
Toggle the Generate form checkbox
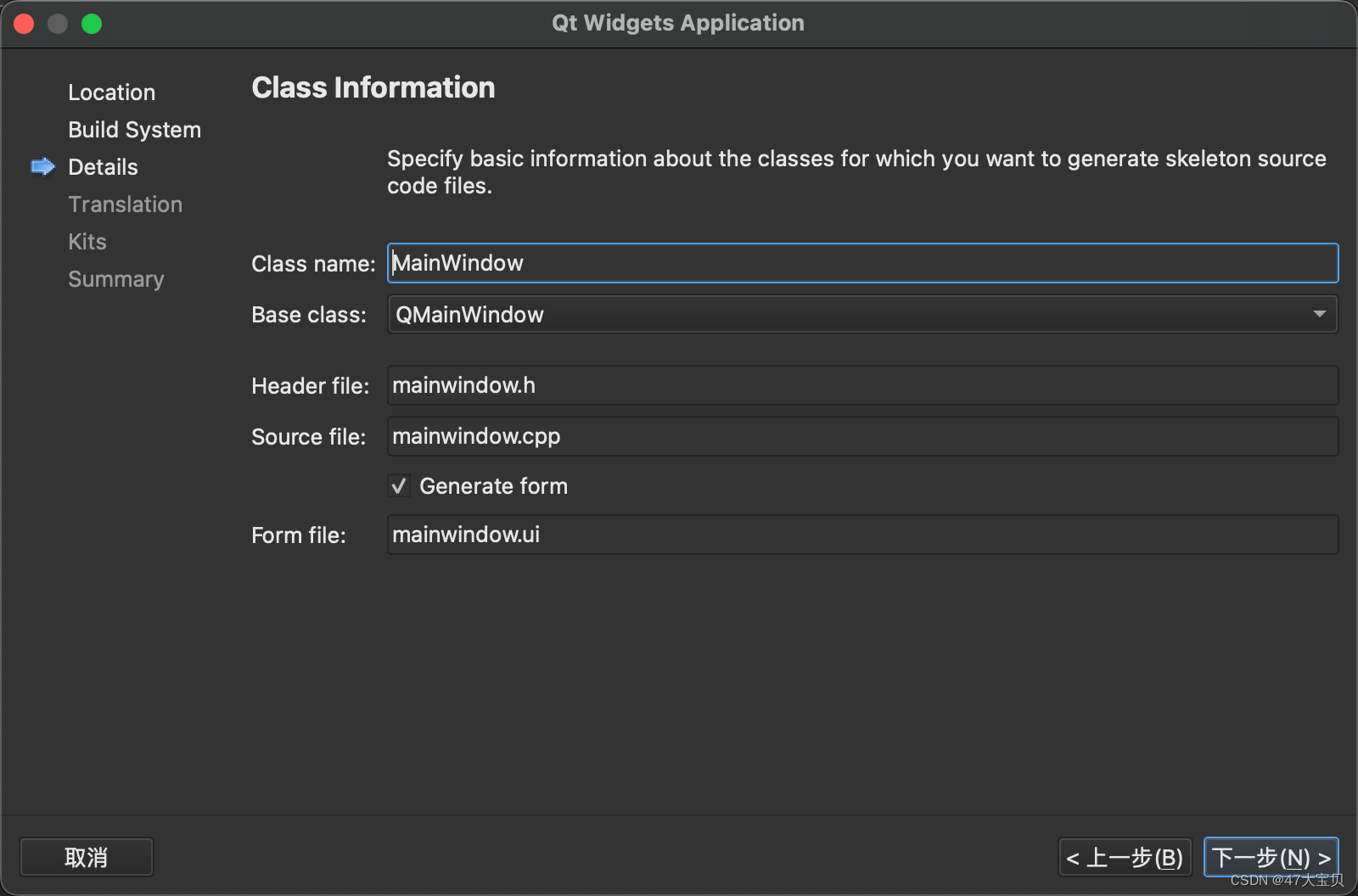399,486
